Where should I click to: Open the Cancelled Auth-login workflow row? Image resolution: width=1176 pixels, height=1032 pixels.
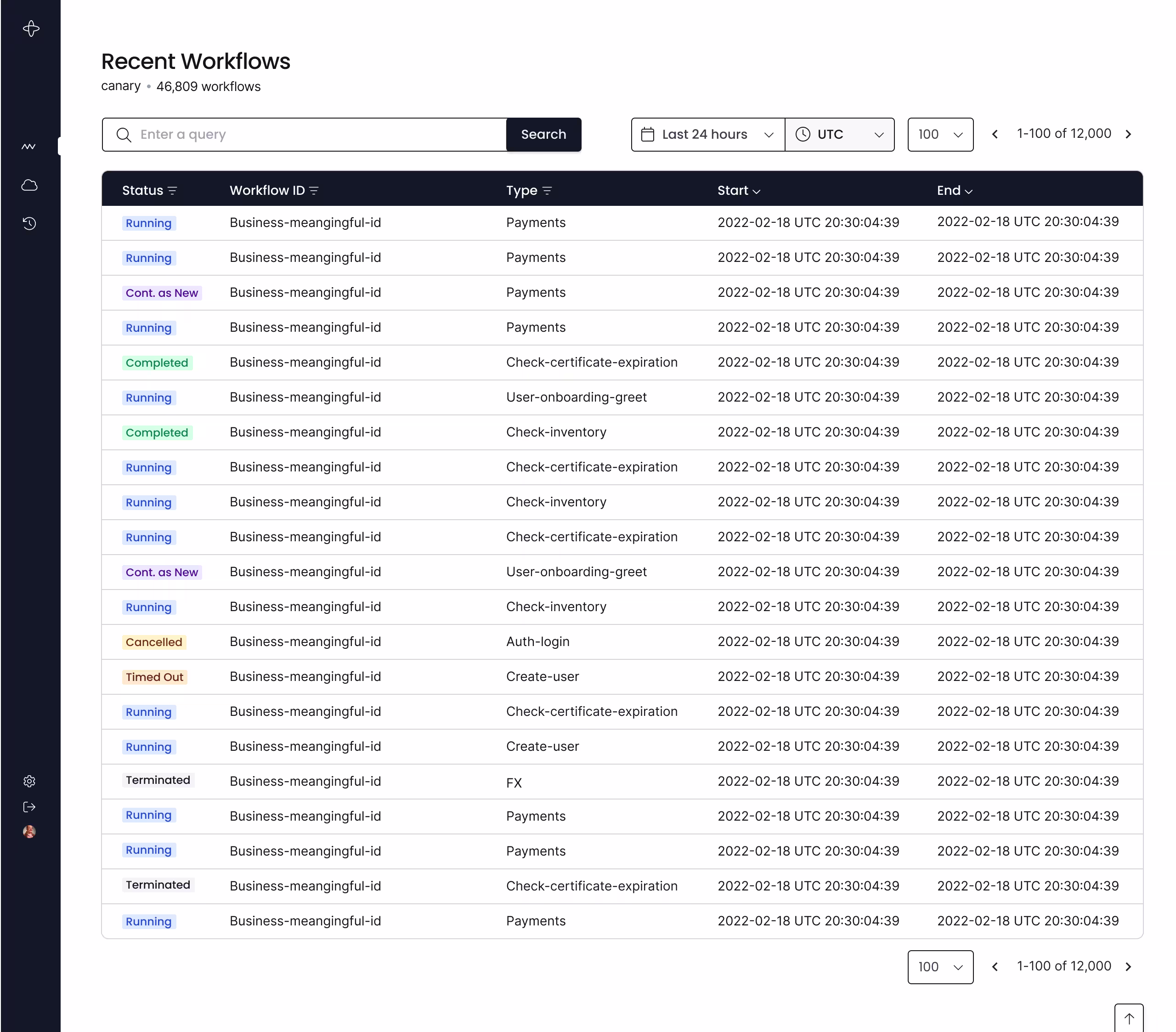[x=305, y=642]
